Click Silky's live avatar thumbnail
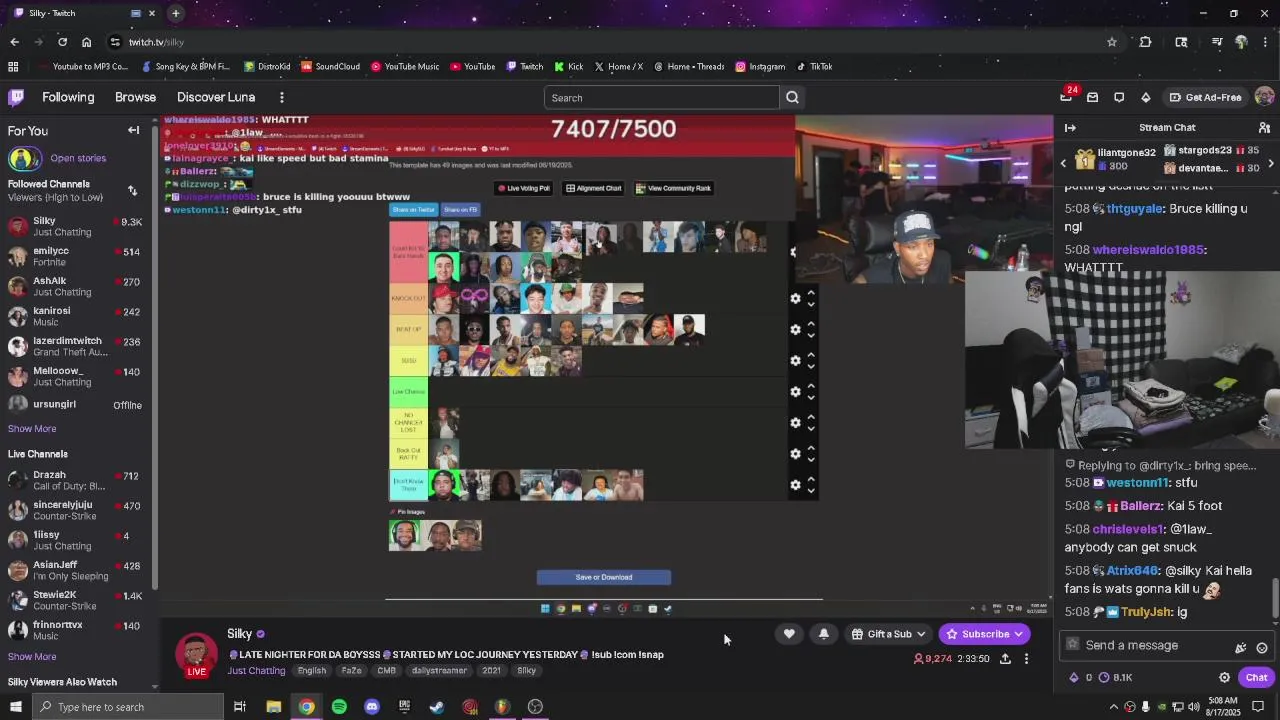 click(x=197, y=654)
